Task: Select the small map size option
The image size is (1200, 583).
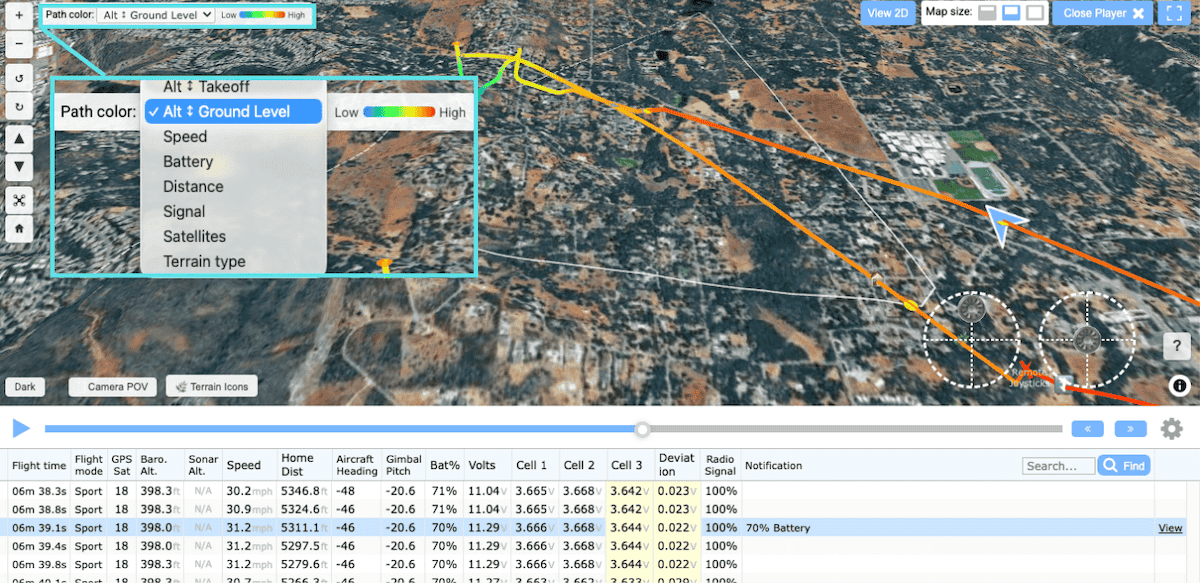Action: tap(986, 13)
